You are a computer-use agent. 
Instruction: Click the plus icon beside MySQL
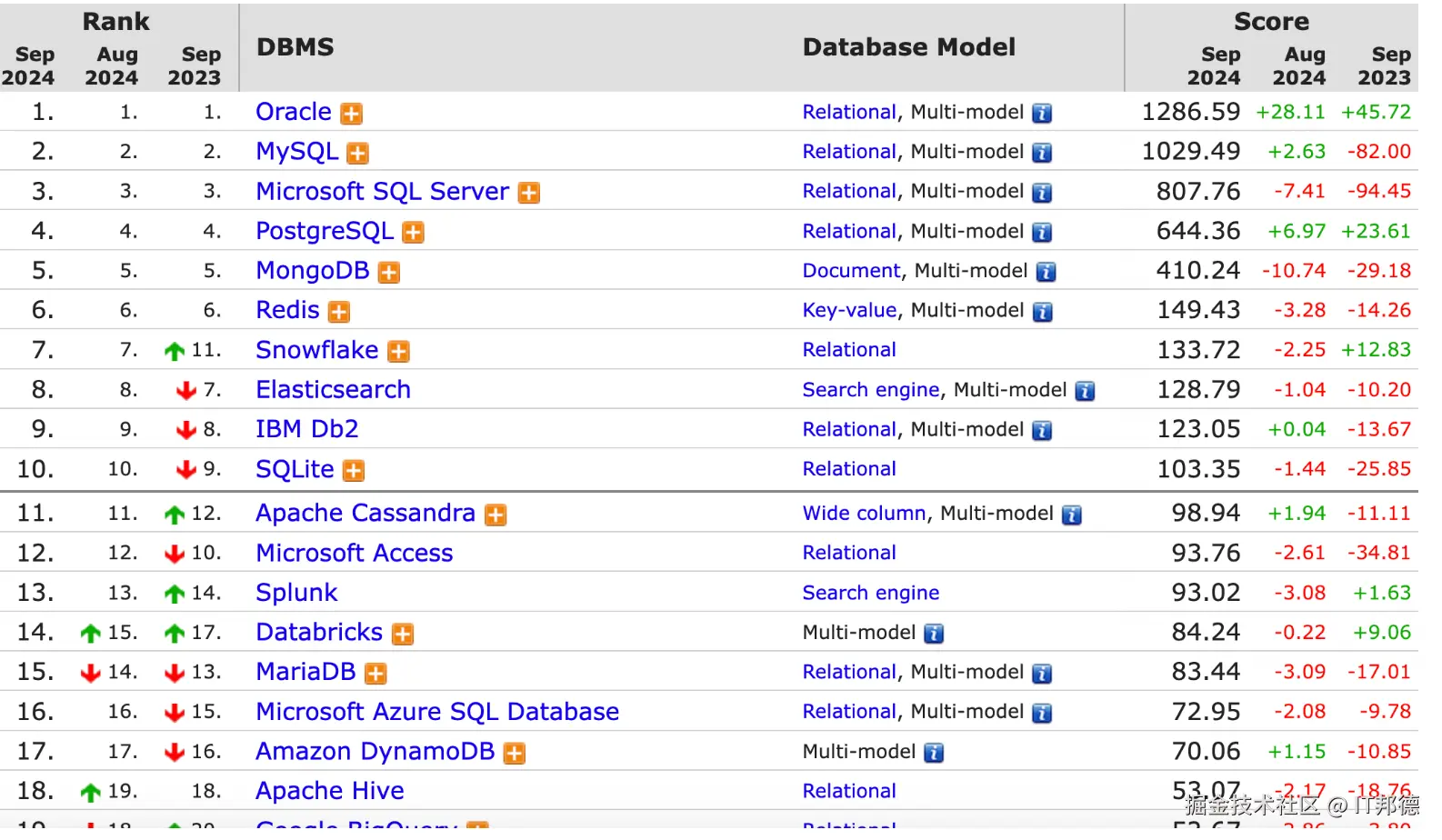358,154
